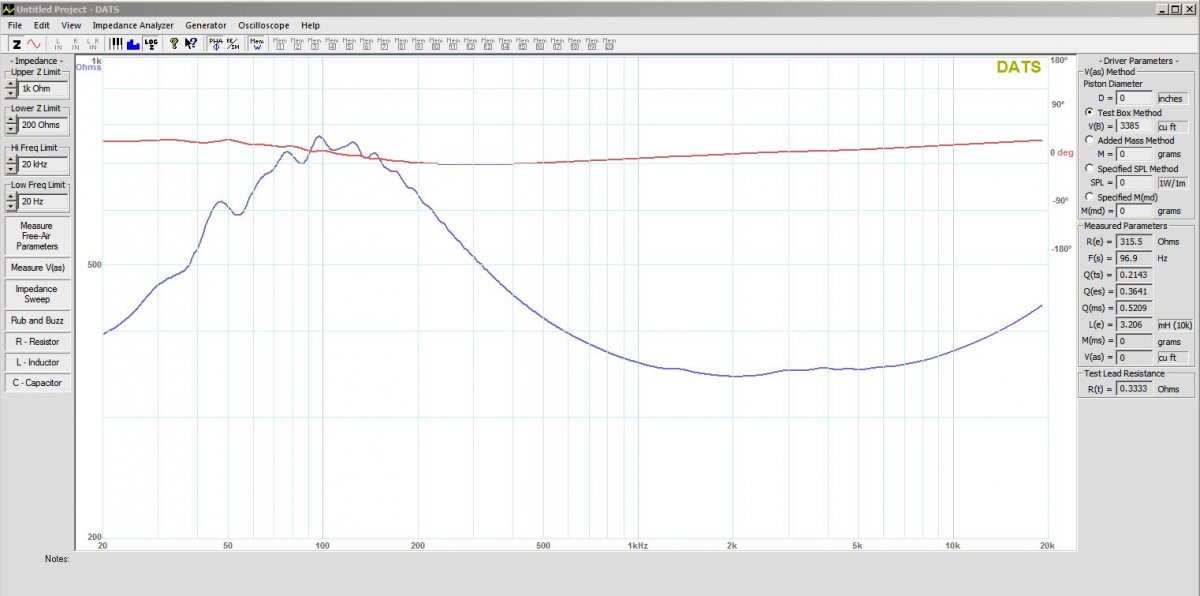Click the F(s) value 96.9
Screen dimensions: 1200x596
1135,258
